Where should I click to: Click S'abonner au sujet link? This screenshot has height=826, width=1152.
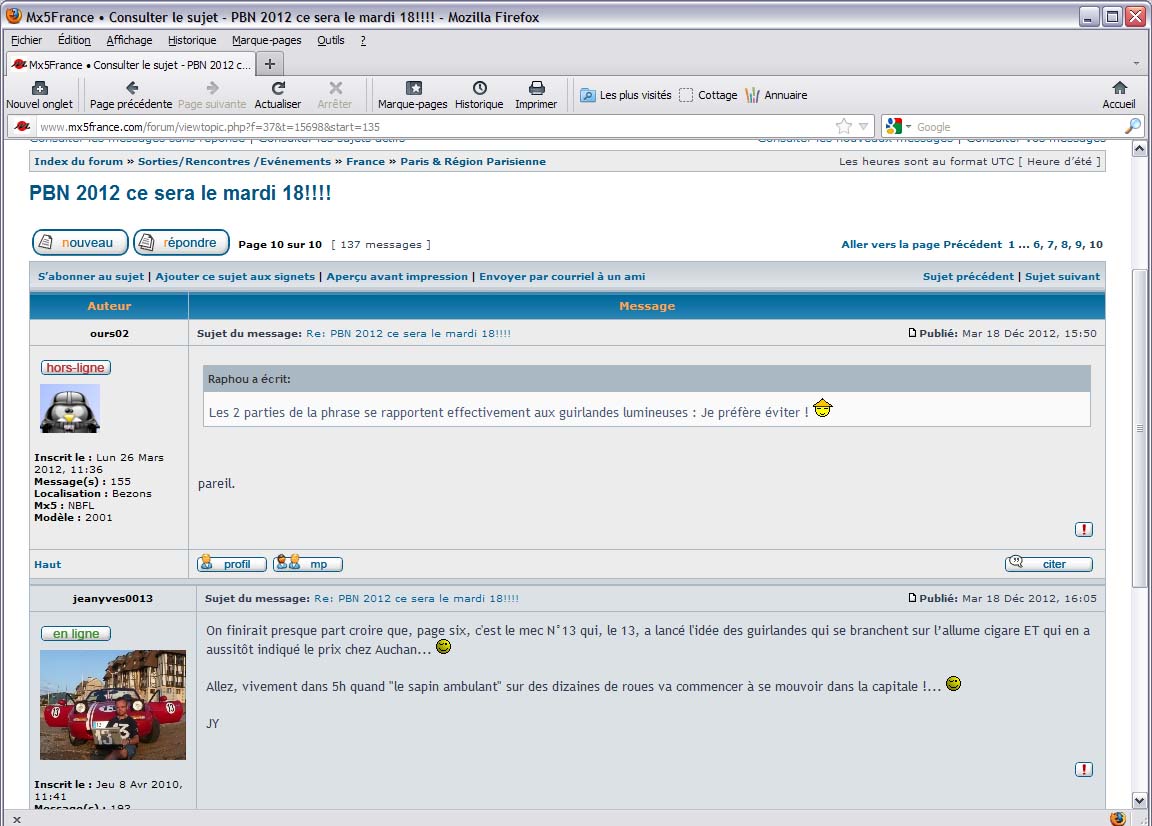[x=91, y=276]
